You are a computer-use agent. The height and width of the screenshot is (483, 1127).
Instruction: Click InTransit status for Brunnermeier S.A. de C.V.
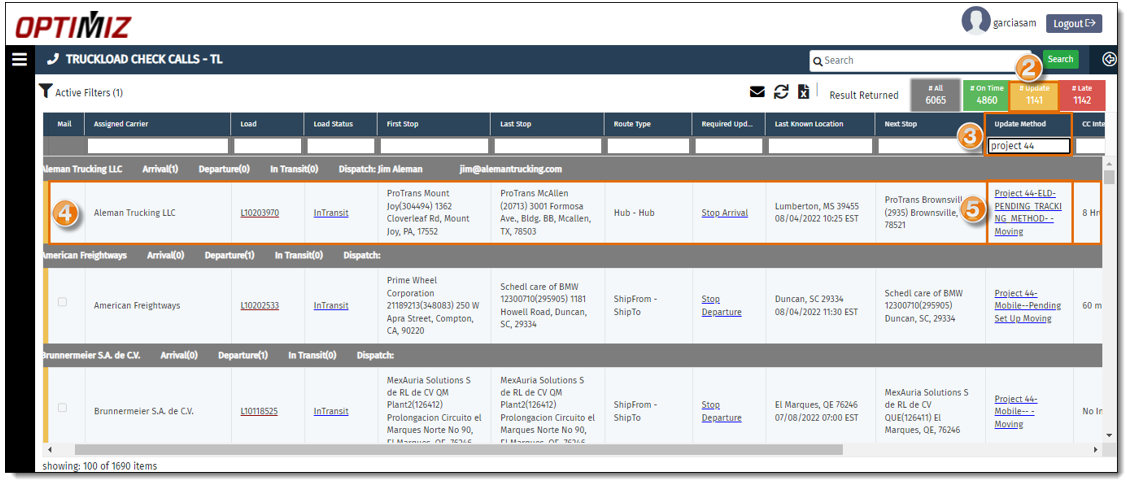tap(331, 411)
